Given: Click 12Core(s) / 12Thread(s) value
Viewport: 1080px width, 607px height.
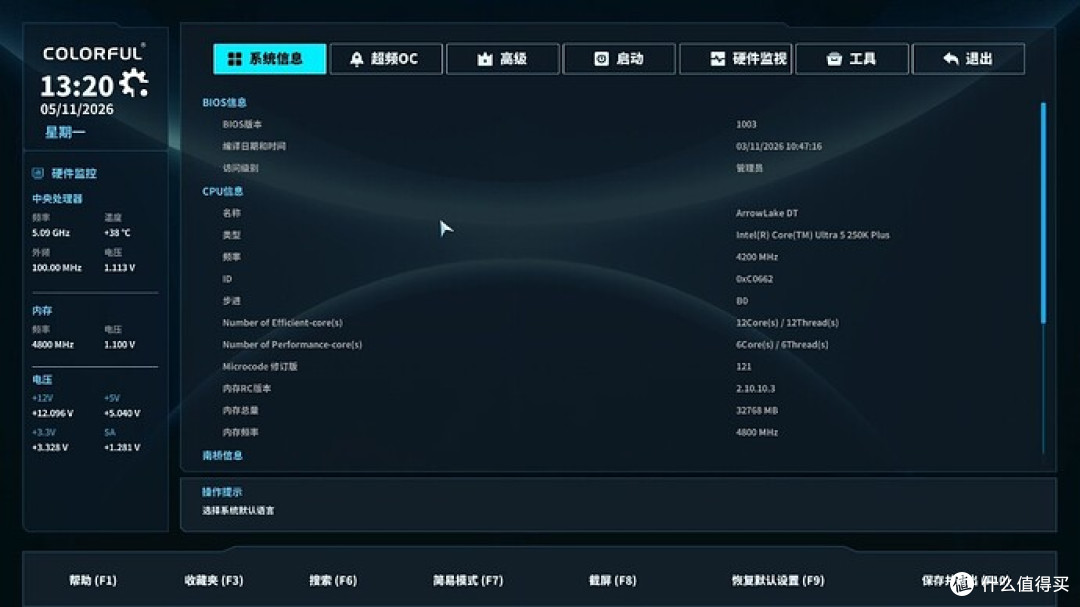Looking at the screenshot, I should [x=787, y=322].
